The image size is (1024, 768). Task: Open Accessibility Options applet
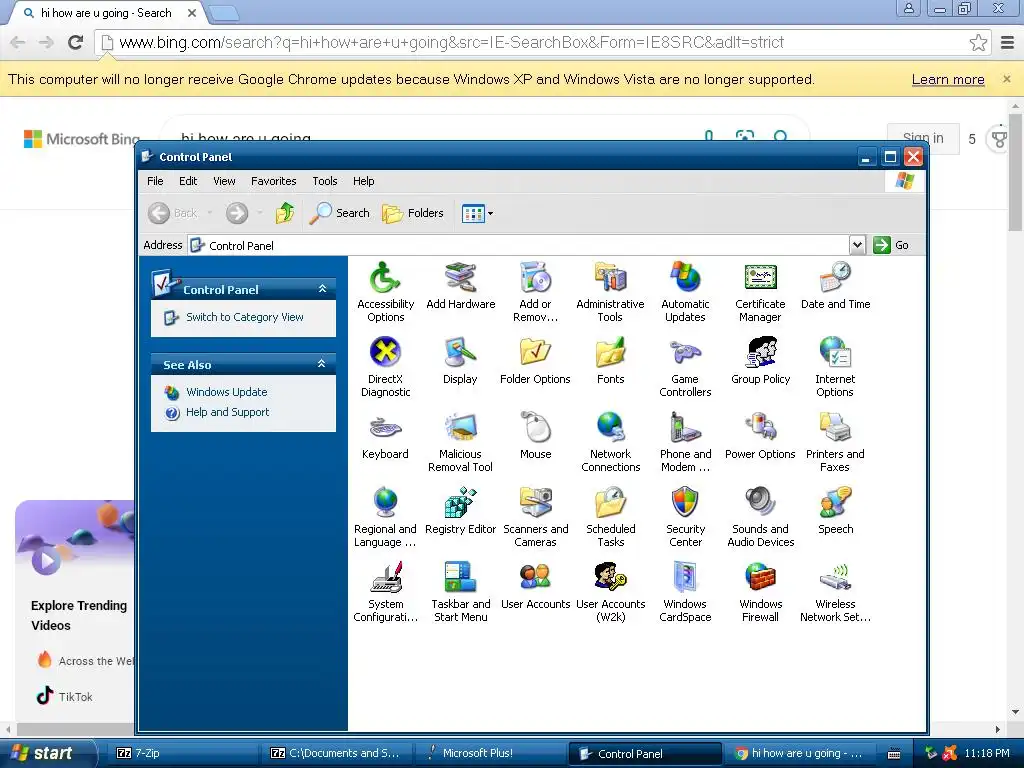pos(385,292)
